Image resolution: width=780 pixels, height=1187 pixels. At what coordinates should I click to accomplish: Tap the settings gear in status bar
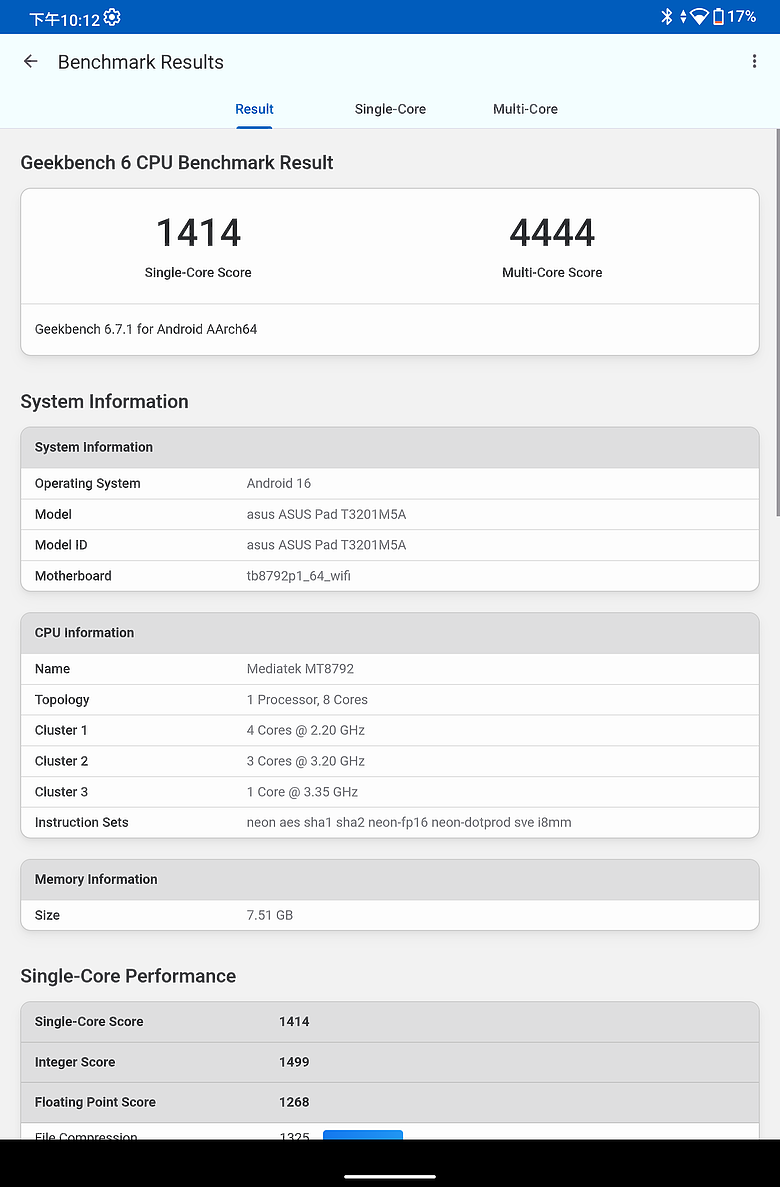point(112,17)
